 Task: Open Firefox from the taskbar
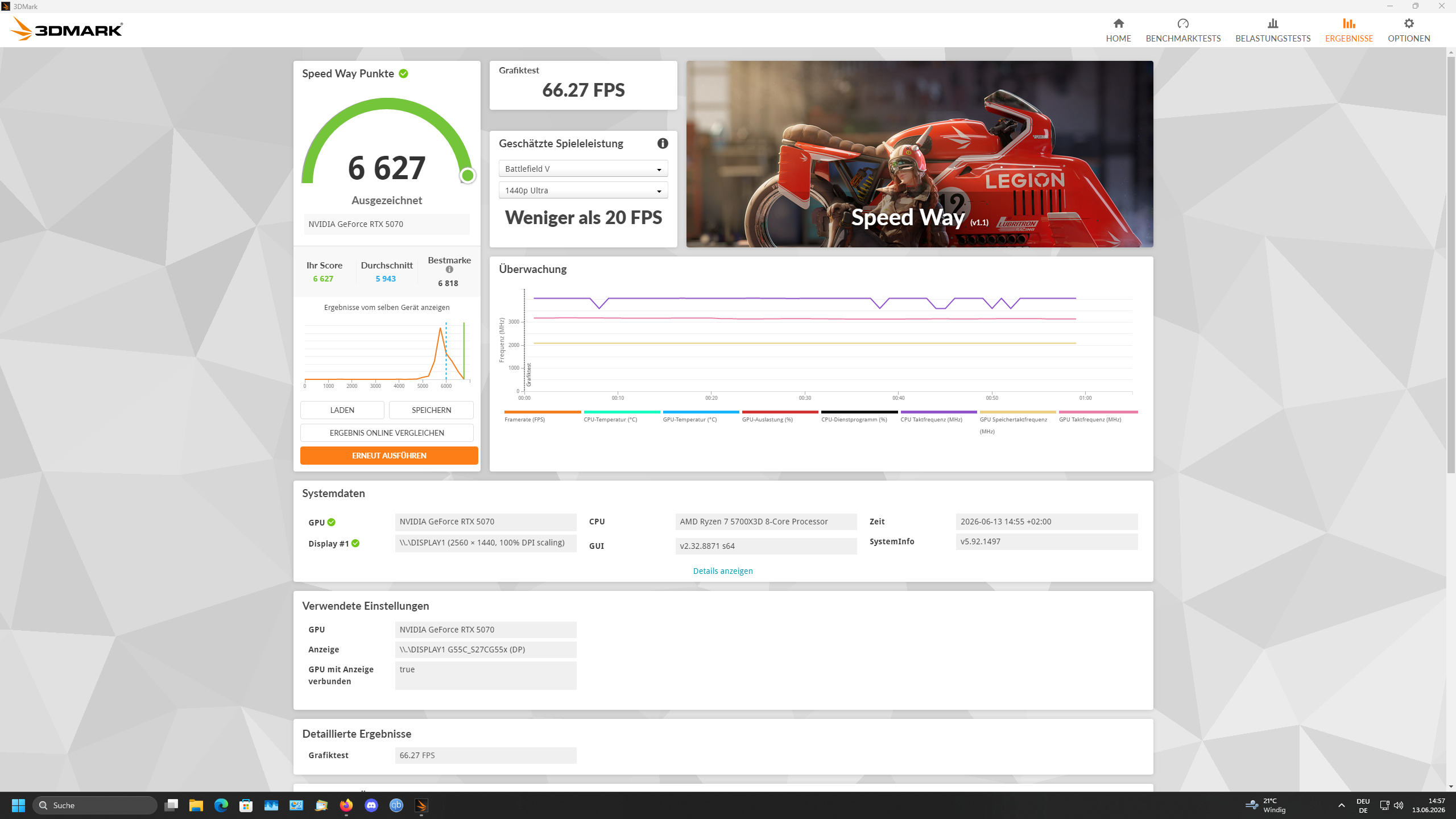346,805
